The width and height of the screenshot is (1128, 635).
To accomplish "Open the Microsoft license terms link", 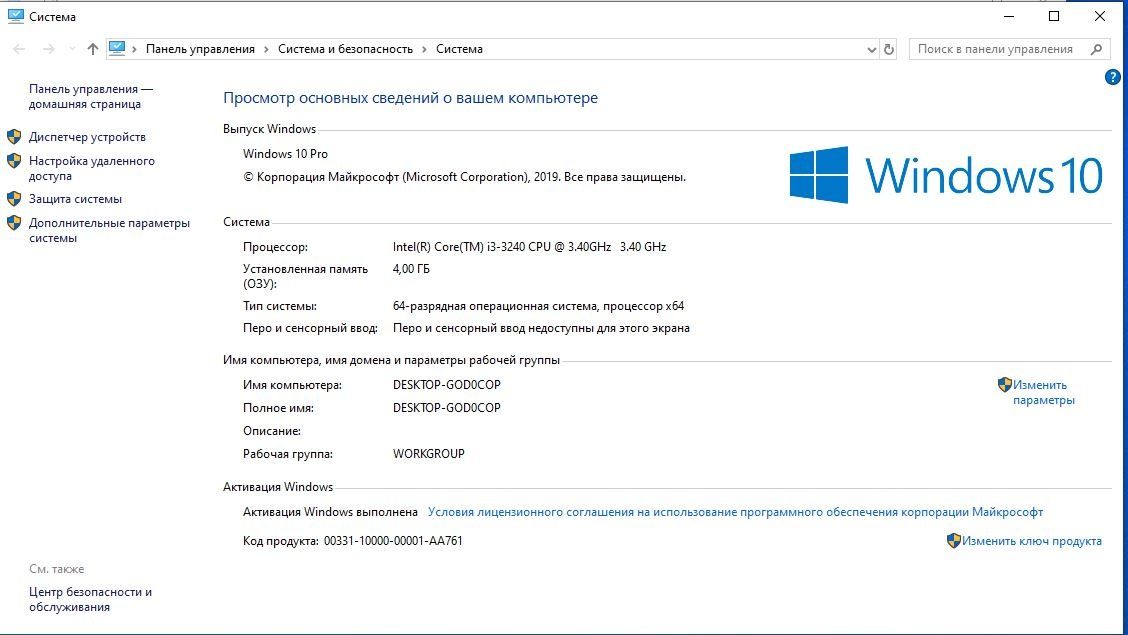I will (735, 512).
